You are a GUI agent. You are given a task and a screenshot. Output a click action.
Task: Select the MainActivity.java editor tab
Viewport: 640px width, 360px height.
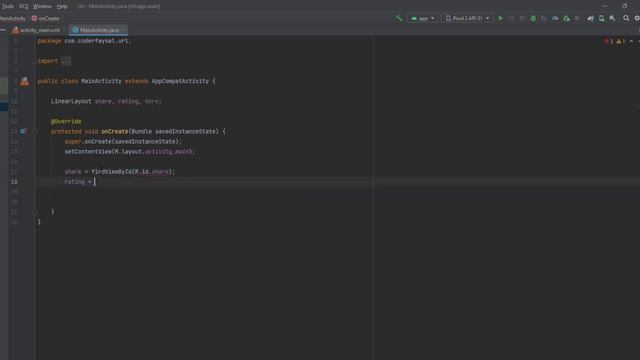pyautogui.click(x=99, y=30)
